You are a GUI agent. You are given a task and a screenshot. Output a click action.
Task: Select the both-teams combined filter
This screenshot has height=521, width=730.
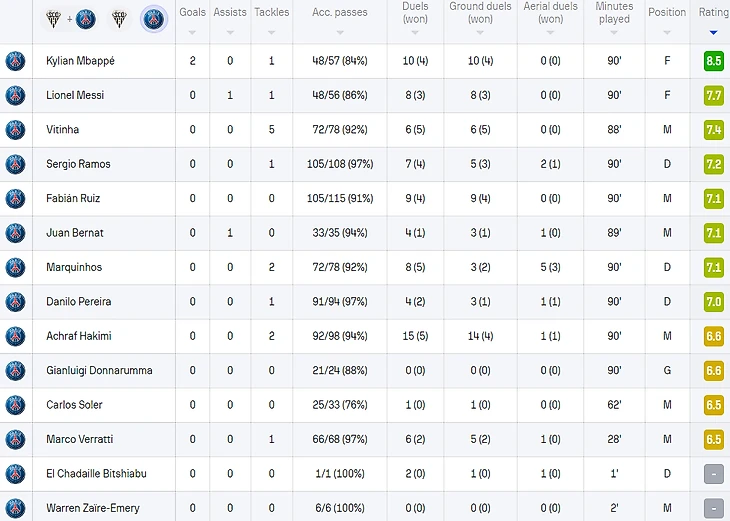tap(71, 18)
